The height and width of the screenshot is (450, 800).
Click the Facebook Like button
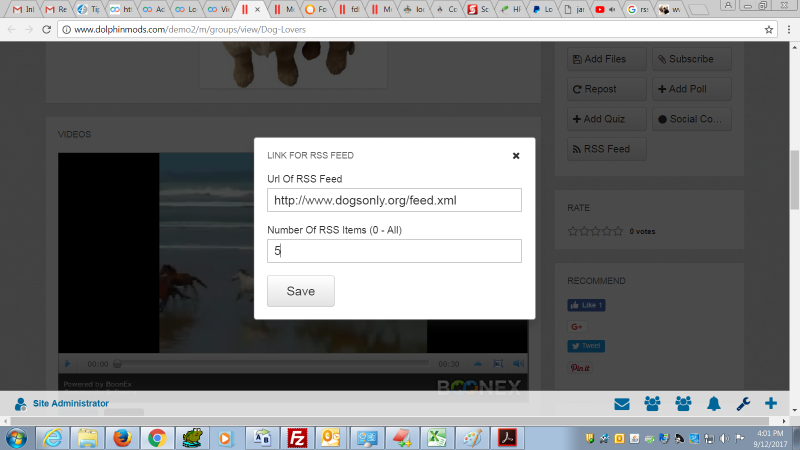click(586, 305)
